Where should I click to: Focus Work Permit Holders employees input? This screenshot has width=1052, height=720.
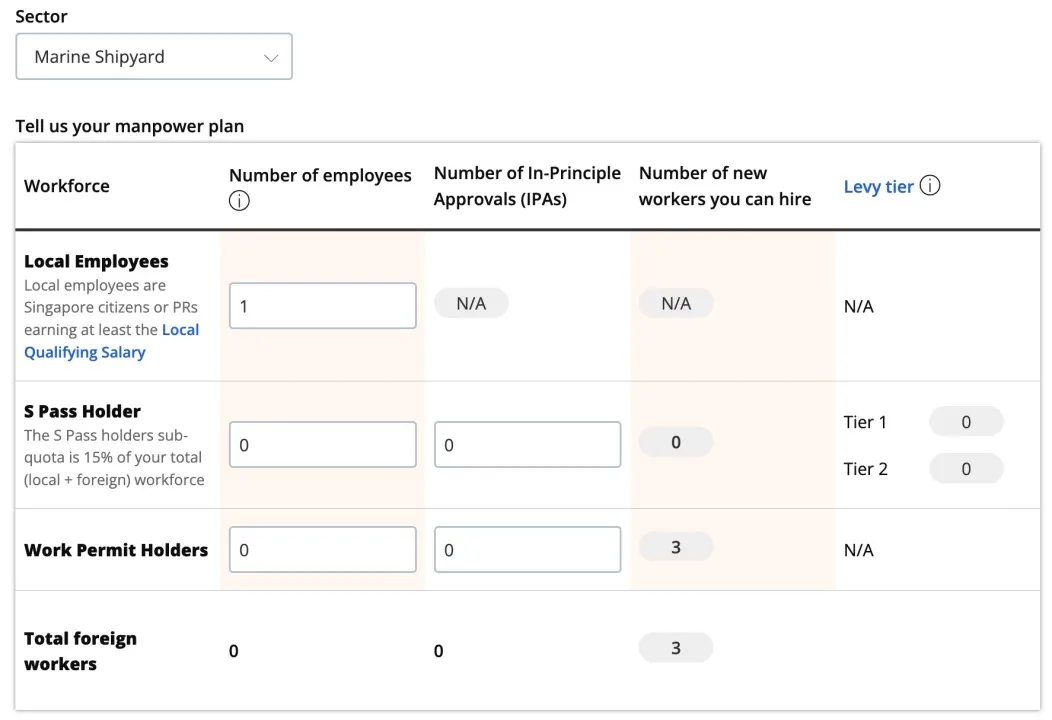point(322,550)
